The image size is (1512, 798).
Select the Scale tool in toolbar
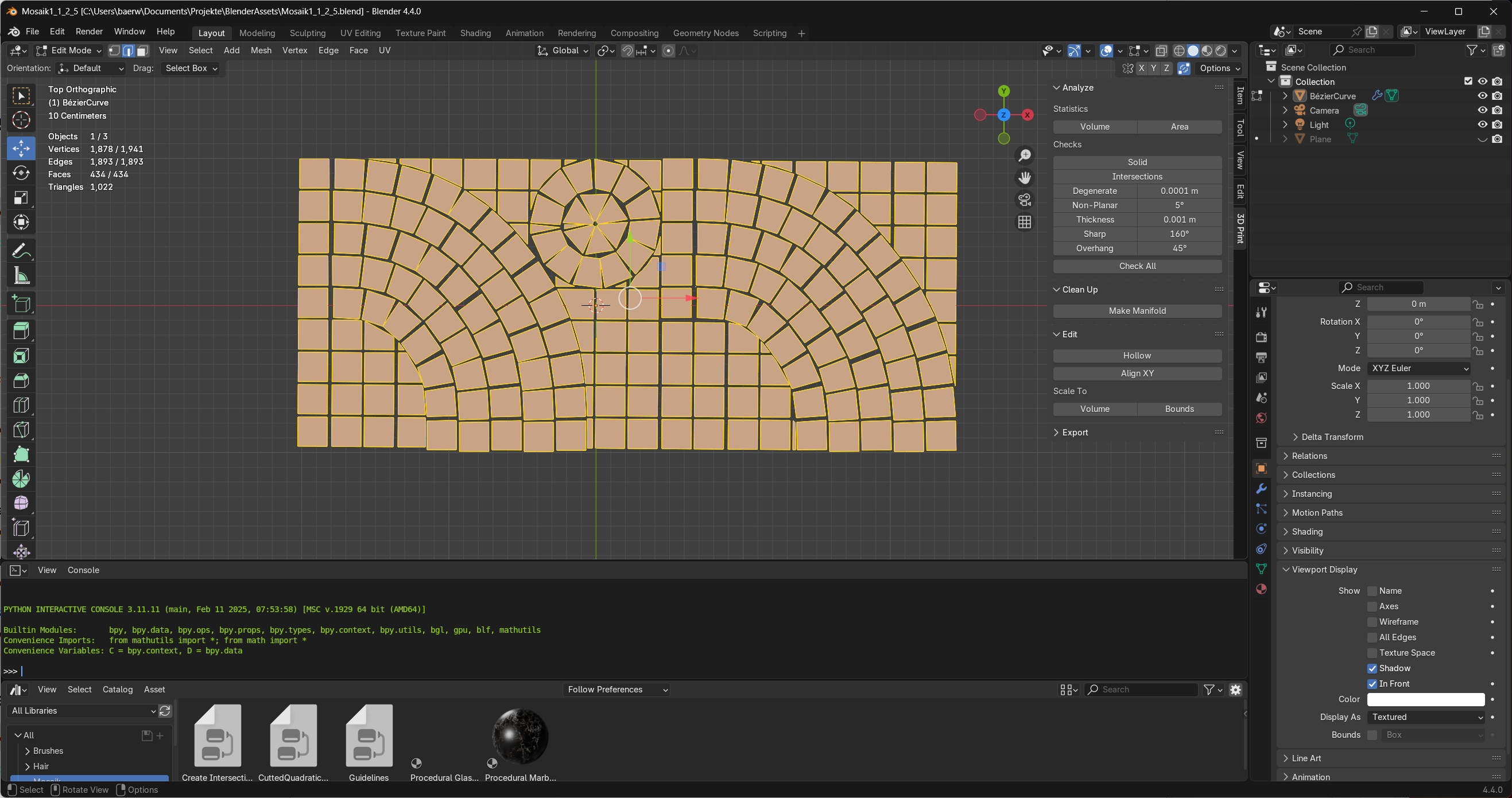pos(21,198)
